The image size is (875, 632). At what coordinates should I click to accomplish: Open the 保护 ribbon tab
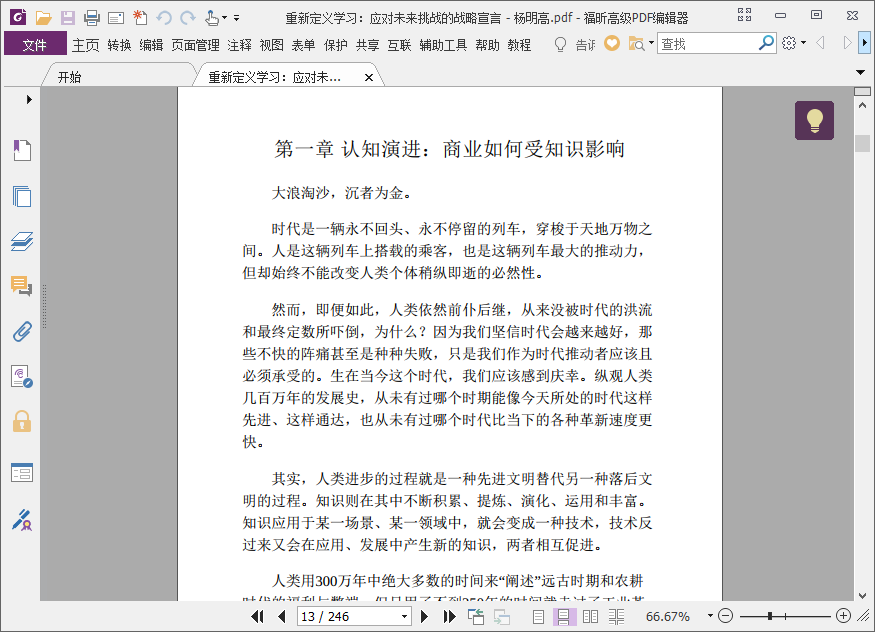pos(336,45)
